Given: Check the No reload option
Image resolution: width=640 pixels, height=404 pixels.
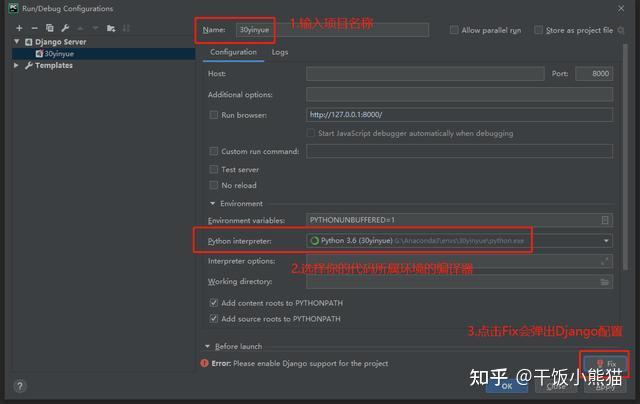Looking at the screenshot, I should coord(213,185).
